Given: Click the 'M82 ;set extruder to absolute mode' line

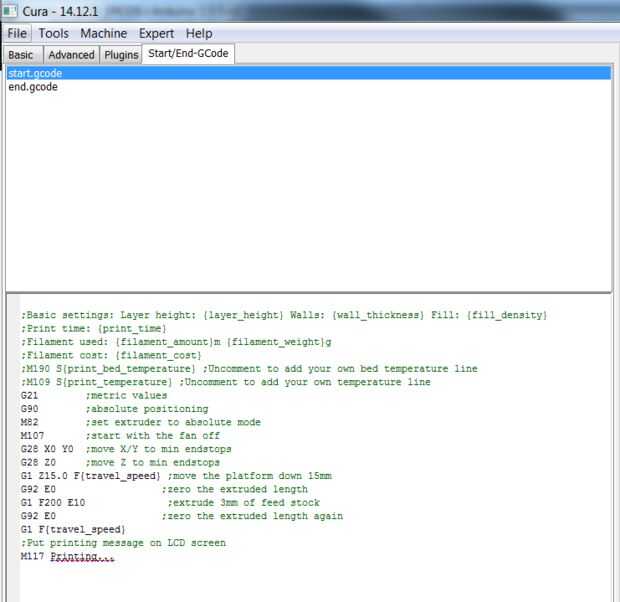Looking at the screenshot, I should click(x=141, y=423).
